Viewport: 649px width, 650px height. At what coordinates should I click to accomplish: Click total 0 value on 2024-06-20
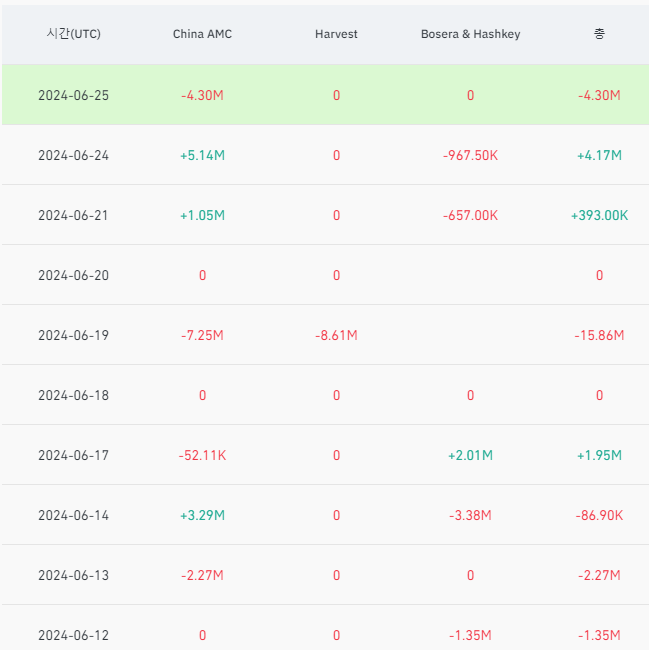[599, 275]
